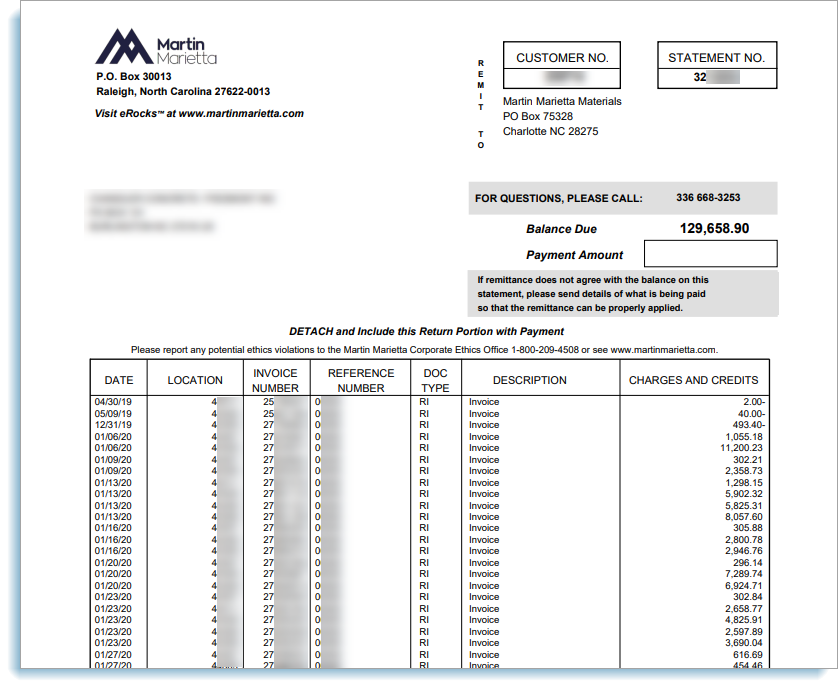Viewport: 838px width, 689px height.
Task: Click the DATE column header
Action: pyautogui.click(x=119, y=380)
